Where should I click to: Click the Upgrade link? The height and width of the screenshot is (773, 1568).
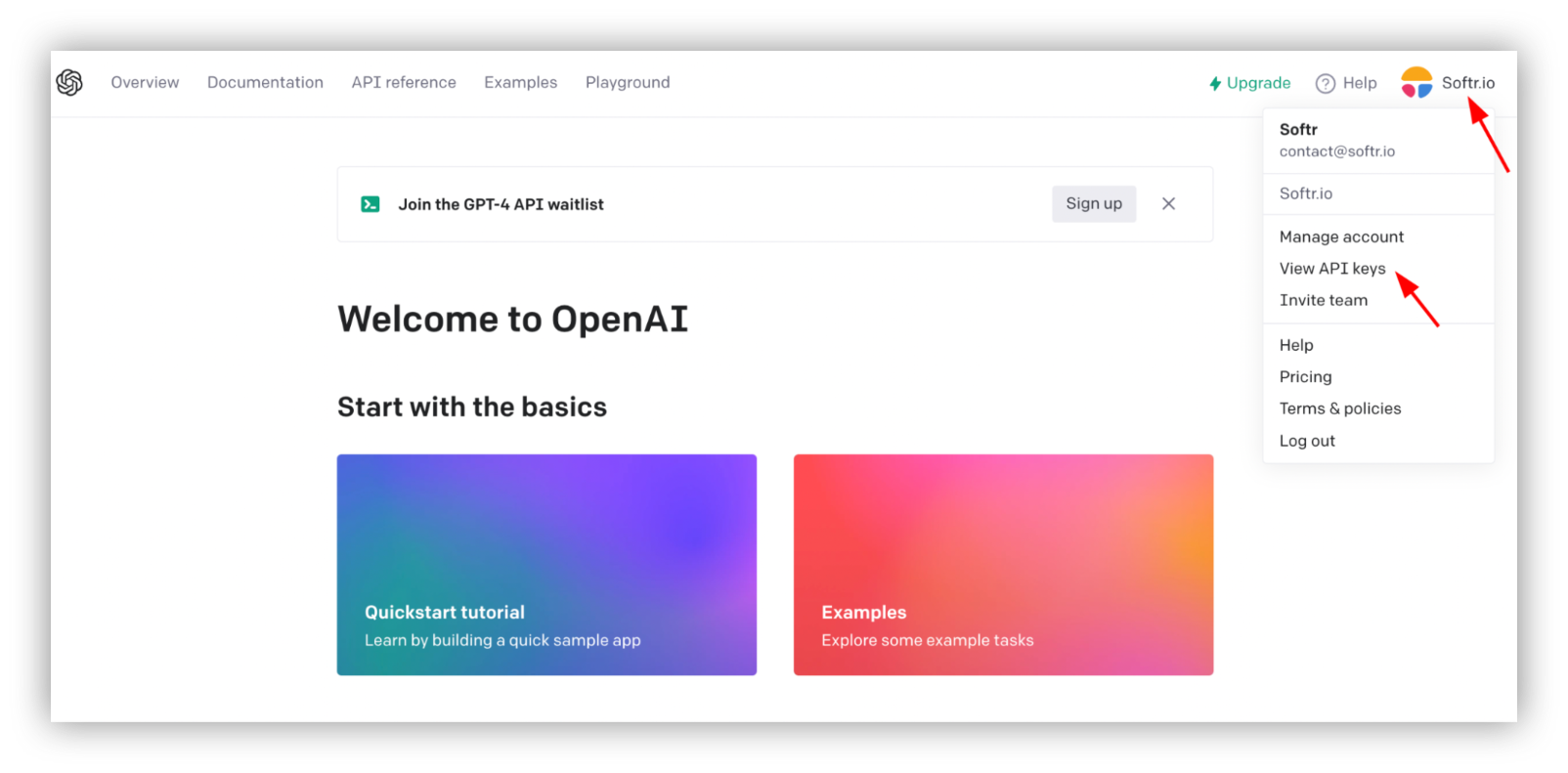(x=1249, y=84)
